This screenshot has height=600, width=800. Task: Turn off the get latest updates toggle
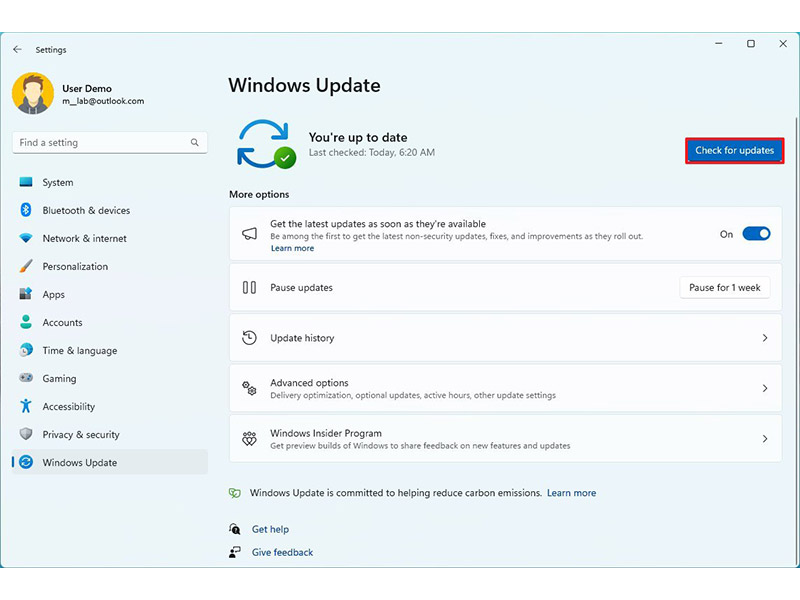click(x=756, y=234)
